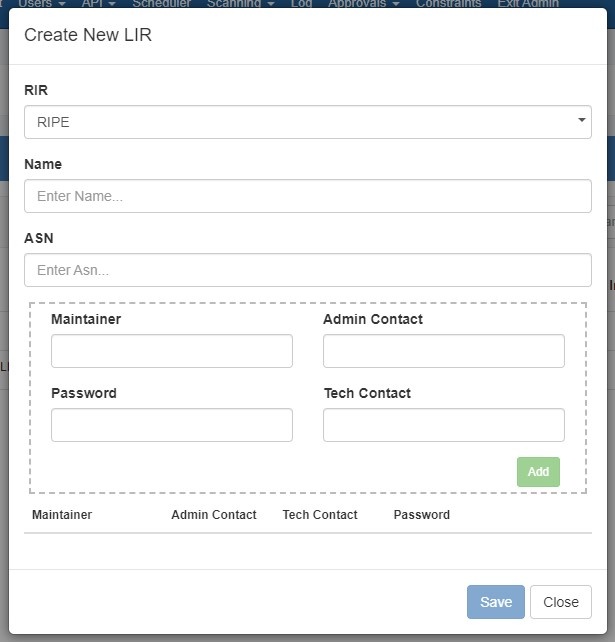615x642 pixels.
Task: Expand the Approvals navbar menu
Action: pos(363,4)
